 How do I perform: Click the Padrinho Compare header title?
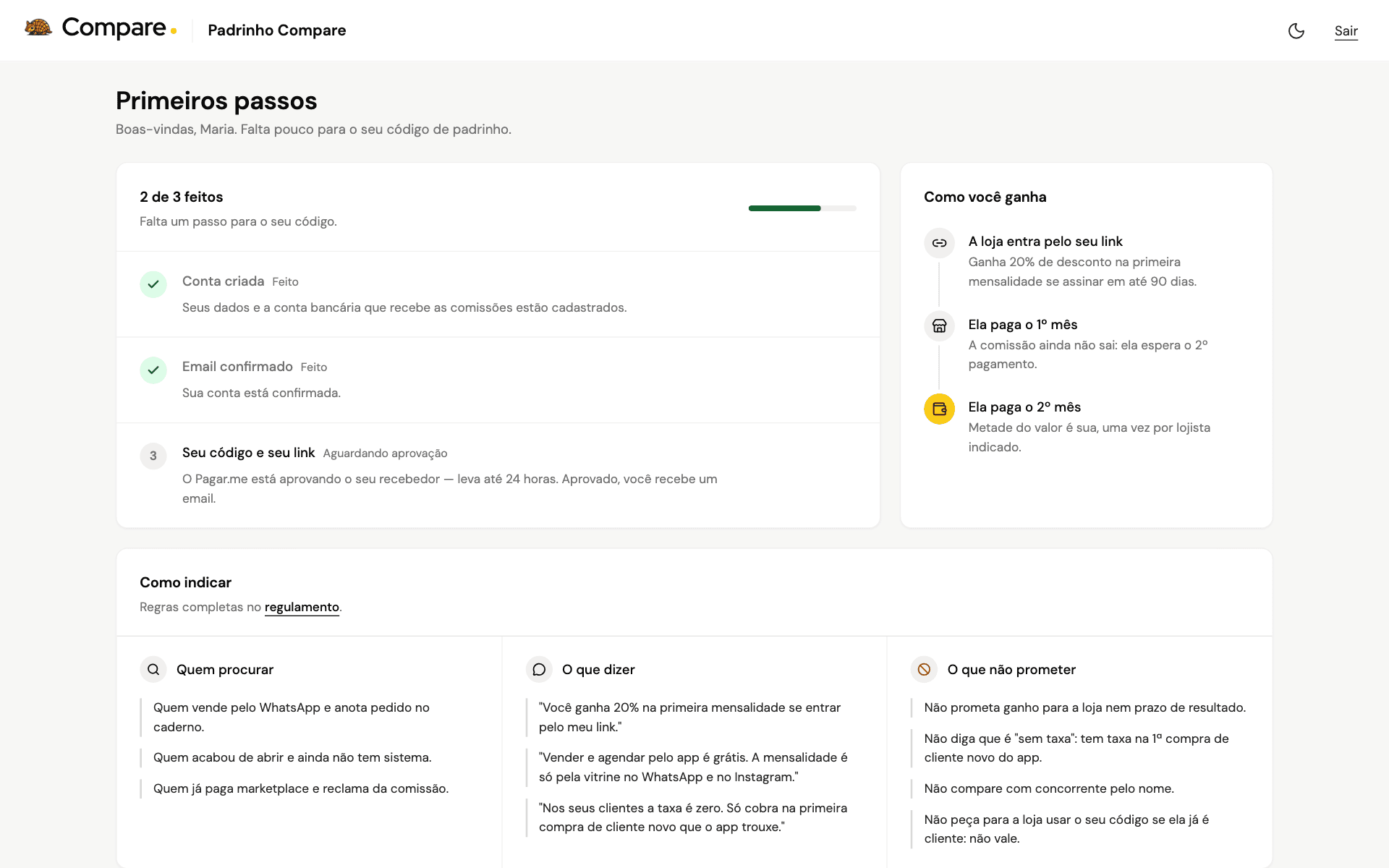(276, 30)
